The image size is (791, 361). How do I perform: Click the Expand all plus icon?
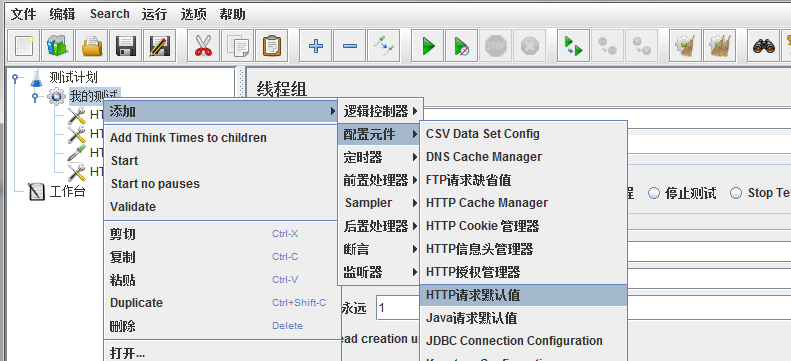point(316,46)
